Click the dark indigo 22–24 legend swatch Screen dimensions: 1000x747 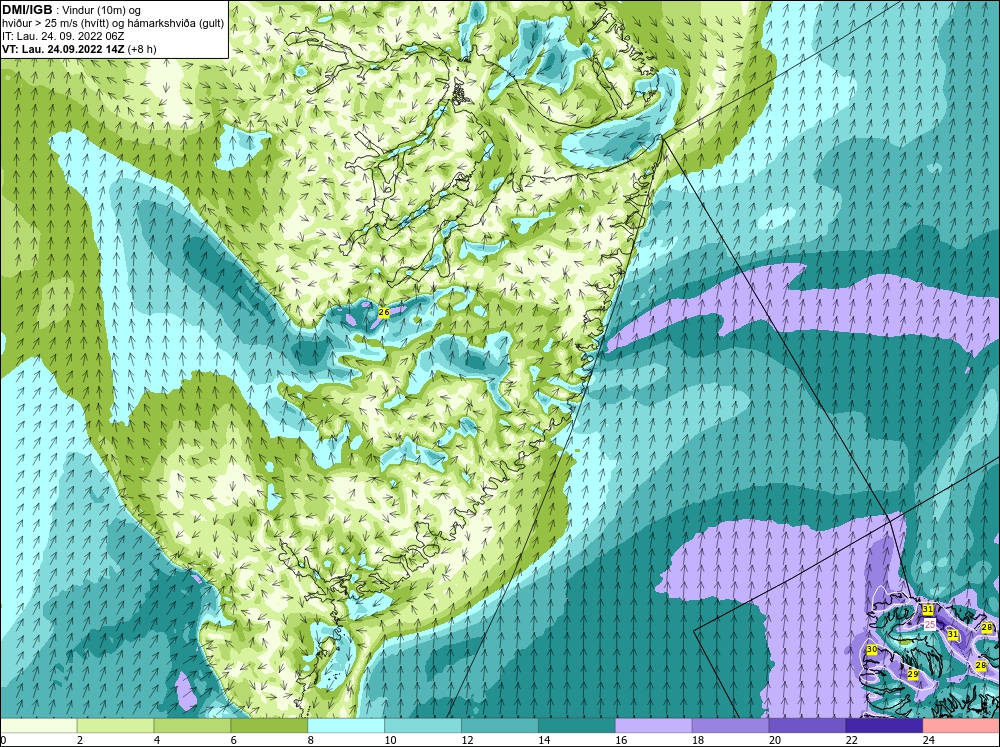[x=884, y=726]
